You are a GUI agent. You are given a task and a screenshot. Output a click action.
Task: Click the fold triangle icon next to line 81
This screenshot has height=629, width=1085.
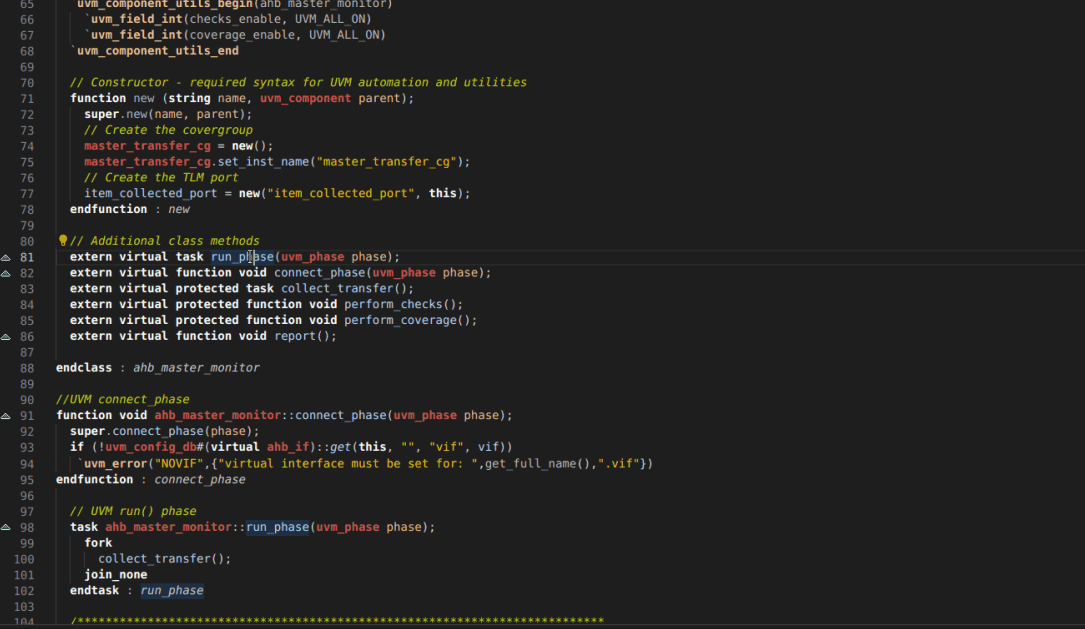tap(7, 256)
